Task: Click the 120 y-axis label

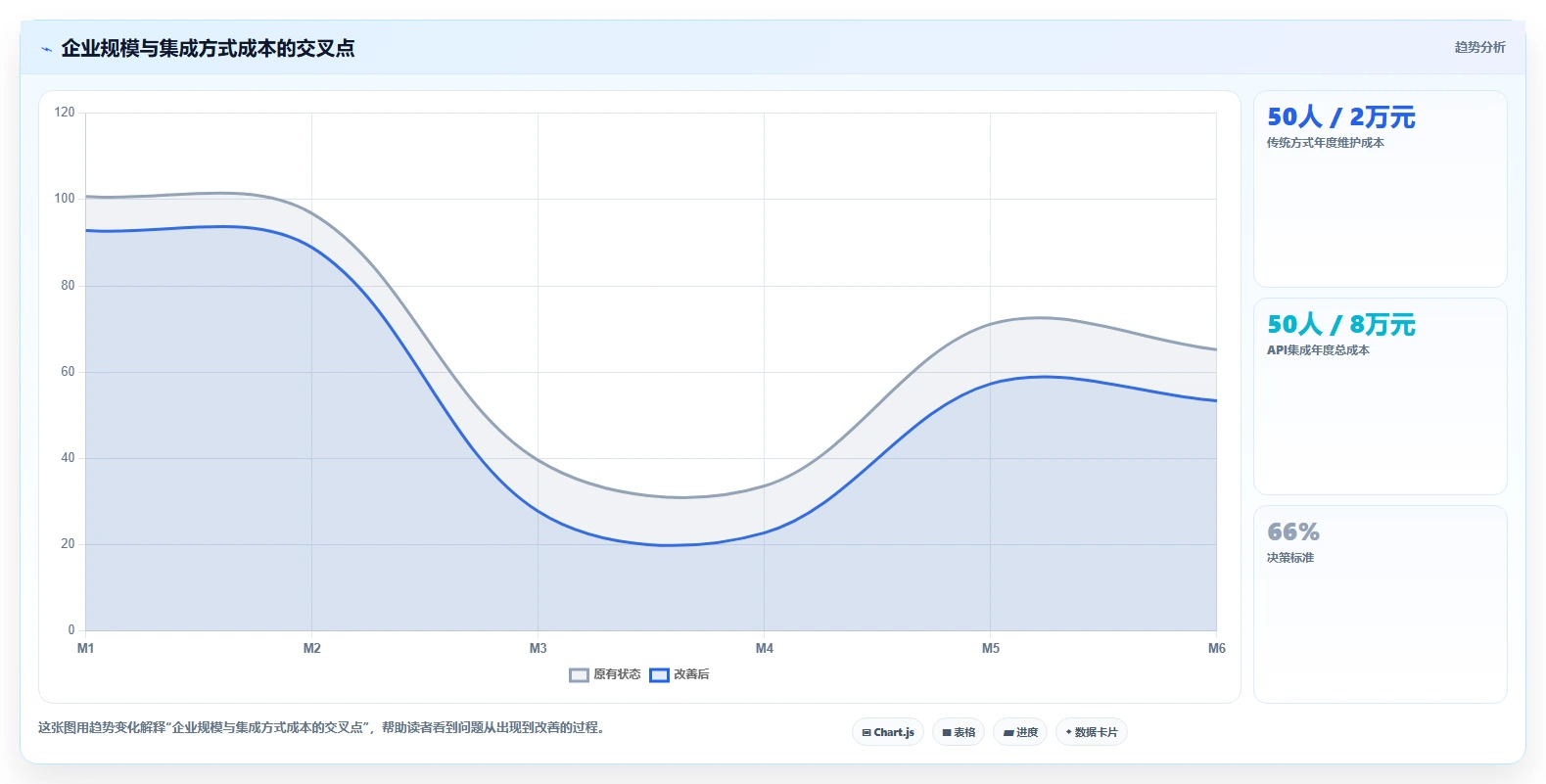Action: pos(65,113)
